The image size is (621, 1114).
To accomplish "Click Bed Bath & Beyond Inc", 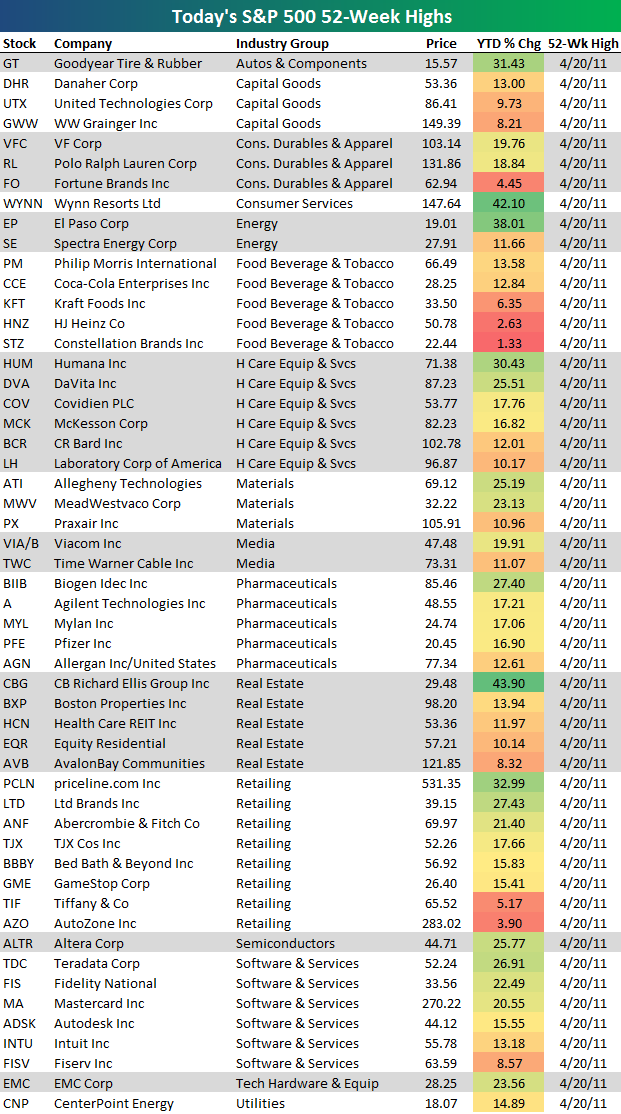I will point(124,862).
